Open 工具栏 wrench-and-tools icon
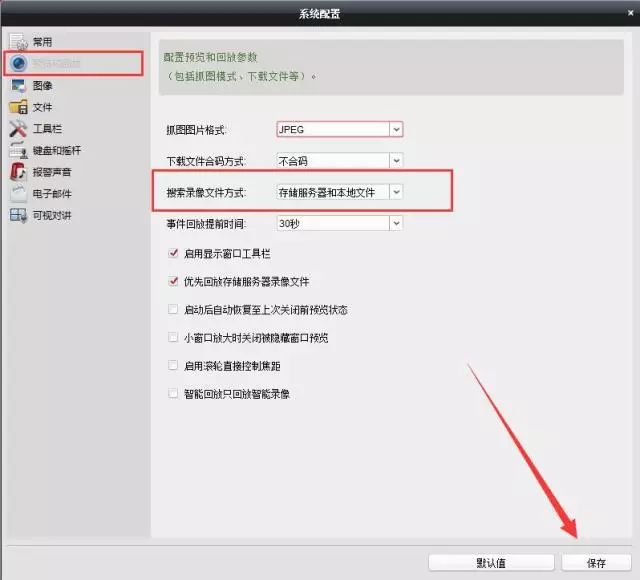Viewport: 640px width, 580px height. [18, 129]
